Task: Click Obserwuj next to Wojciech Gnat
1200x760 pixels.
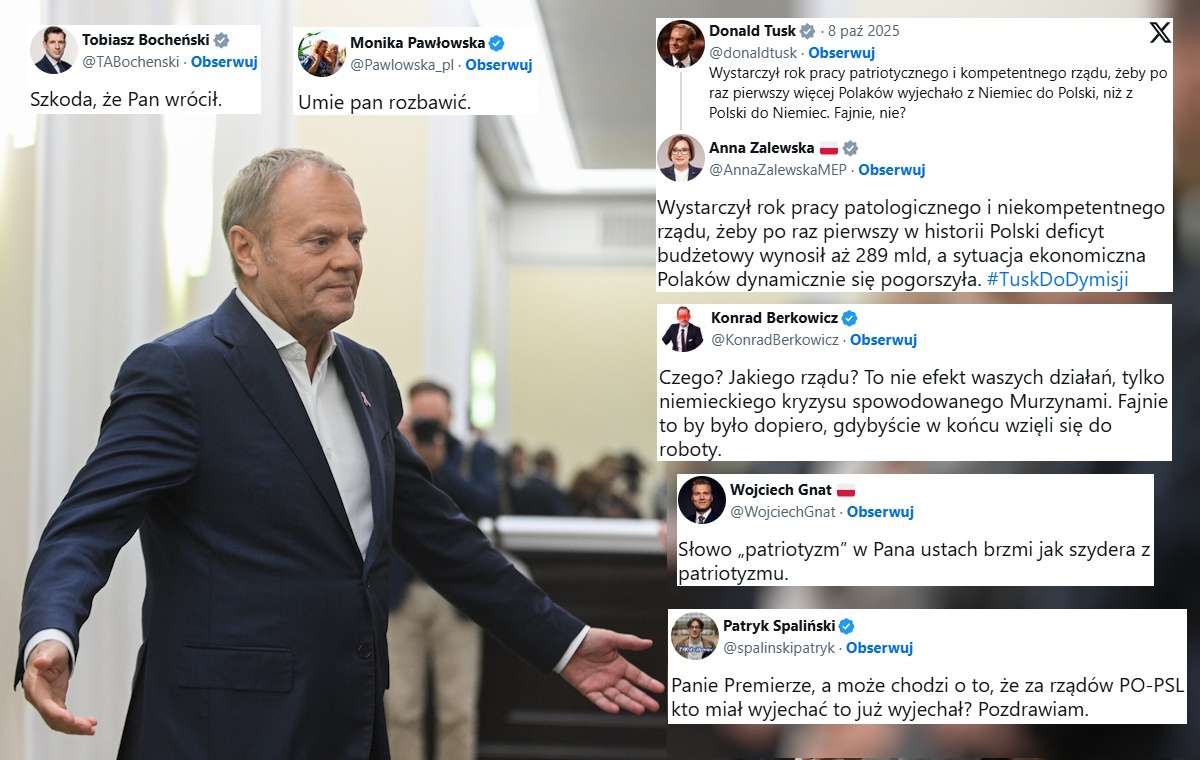Action: point(880,512)
